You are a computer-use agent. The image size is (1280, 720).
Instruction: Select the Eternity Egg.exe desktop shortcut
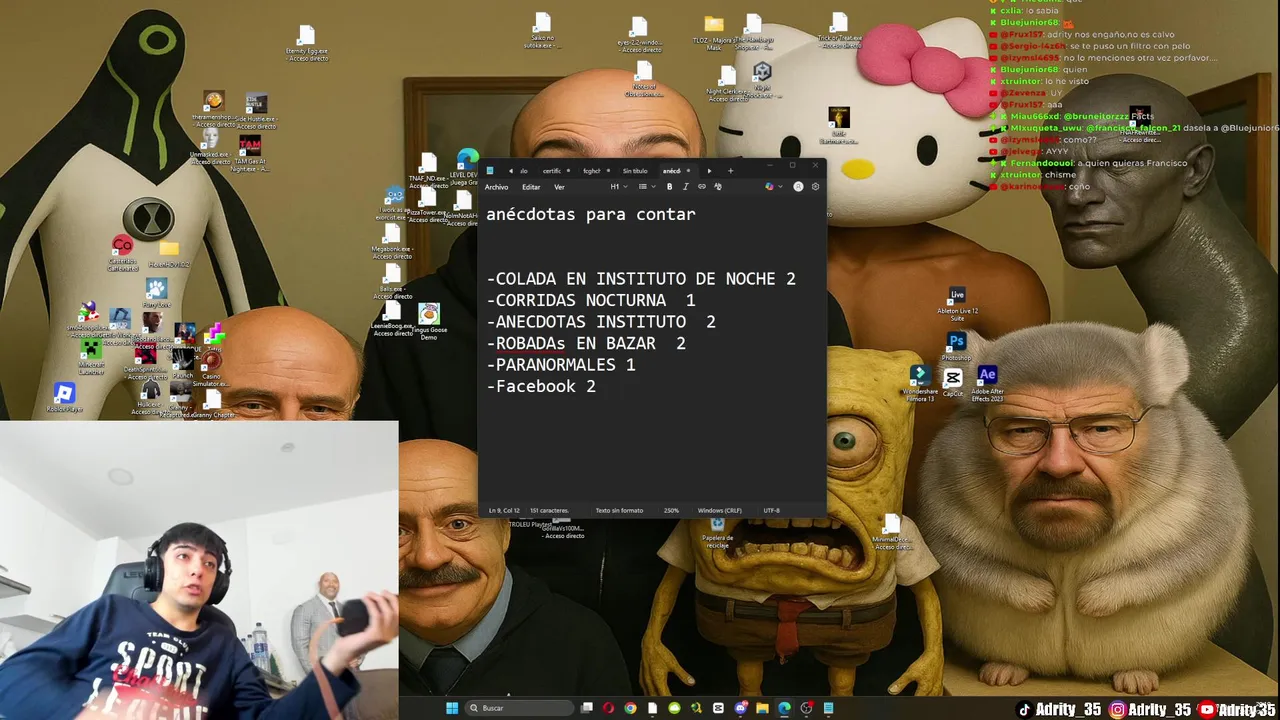pyautogui.click(x=307, y=45)
